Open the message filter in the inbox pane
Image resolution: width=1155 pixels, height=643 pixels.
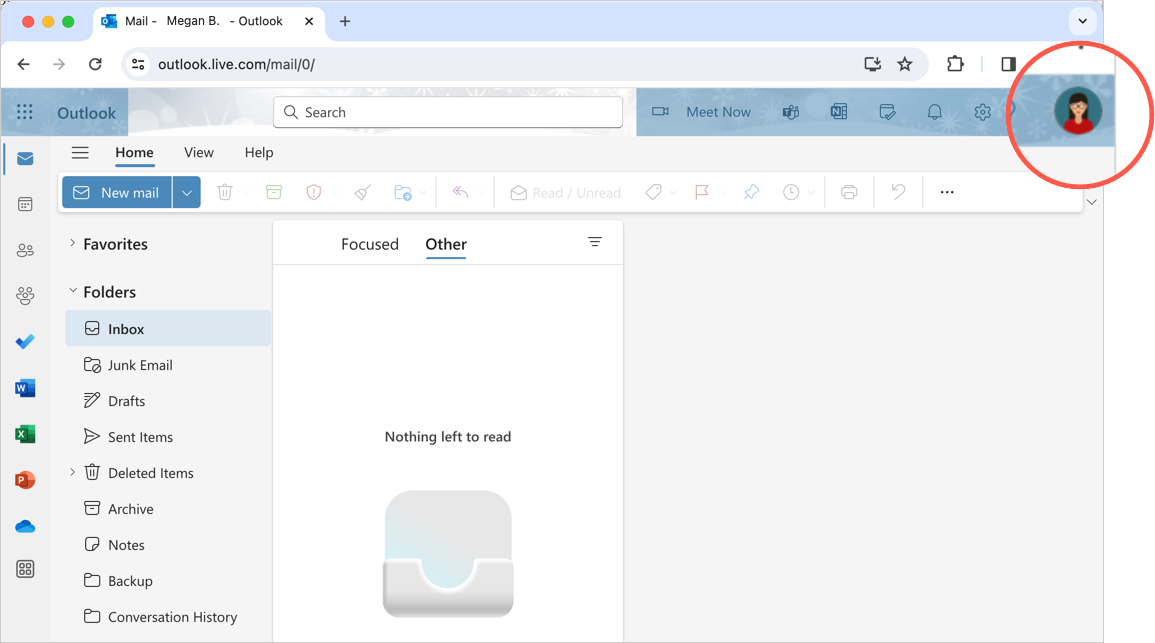click(595, 242)
